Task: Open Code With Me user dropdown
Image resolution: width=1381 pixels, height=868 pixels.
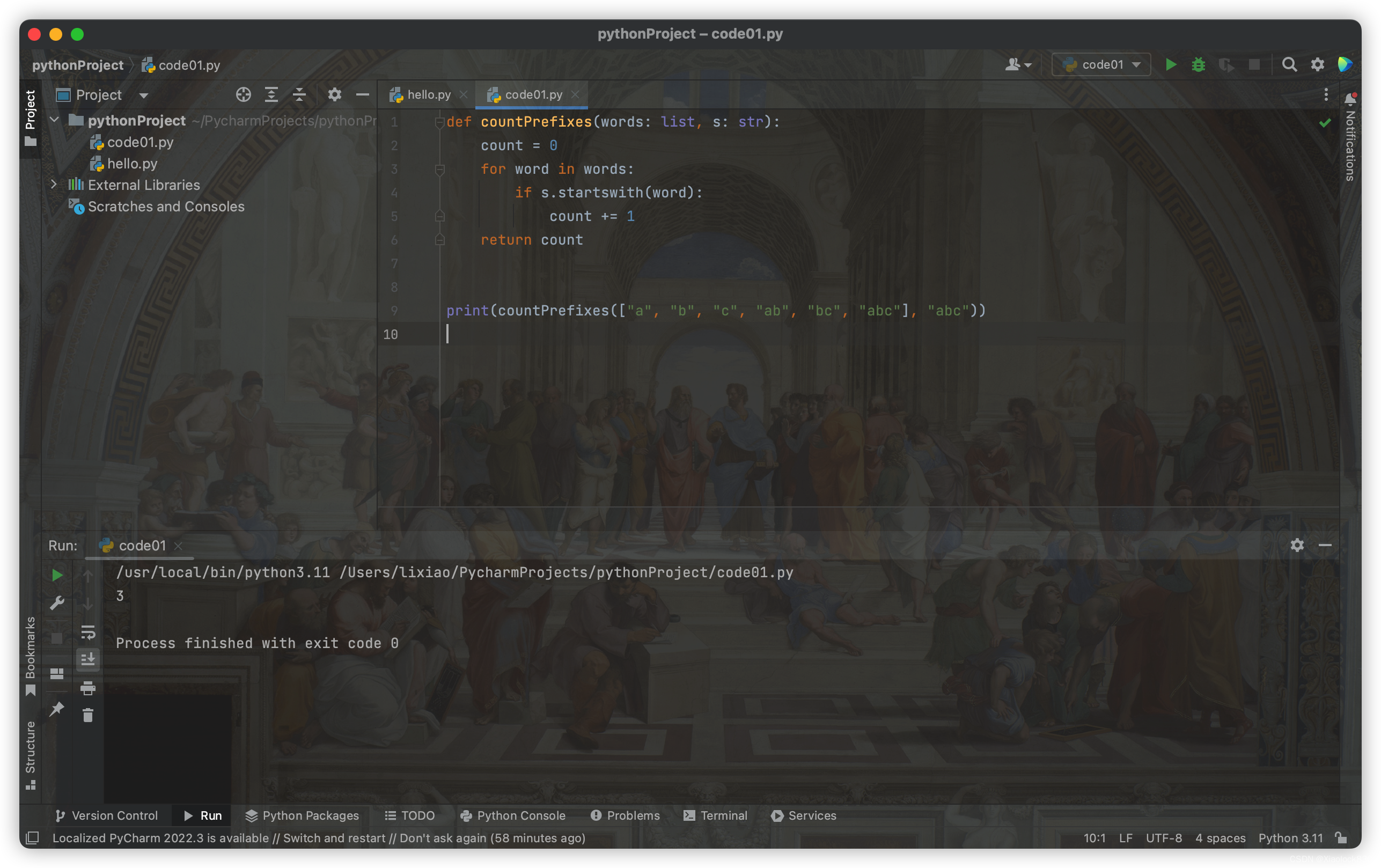Action: [x=1018, y=64]
